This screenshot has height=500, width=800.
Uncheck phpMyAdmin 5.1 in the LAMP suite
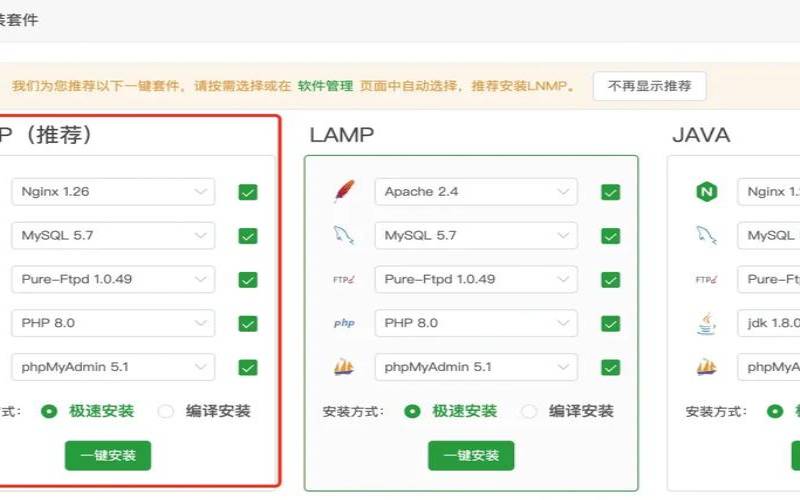click(x=611, y=367)
